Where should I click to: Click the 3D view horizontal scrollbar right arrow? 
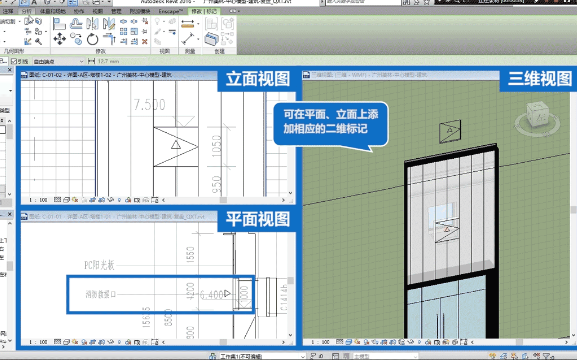coord(567,342)
